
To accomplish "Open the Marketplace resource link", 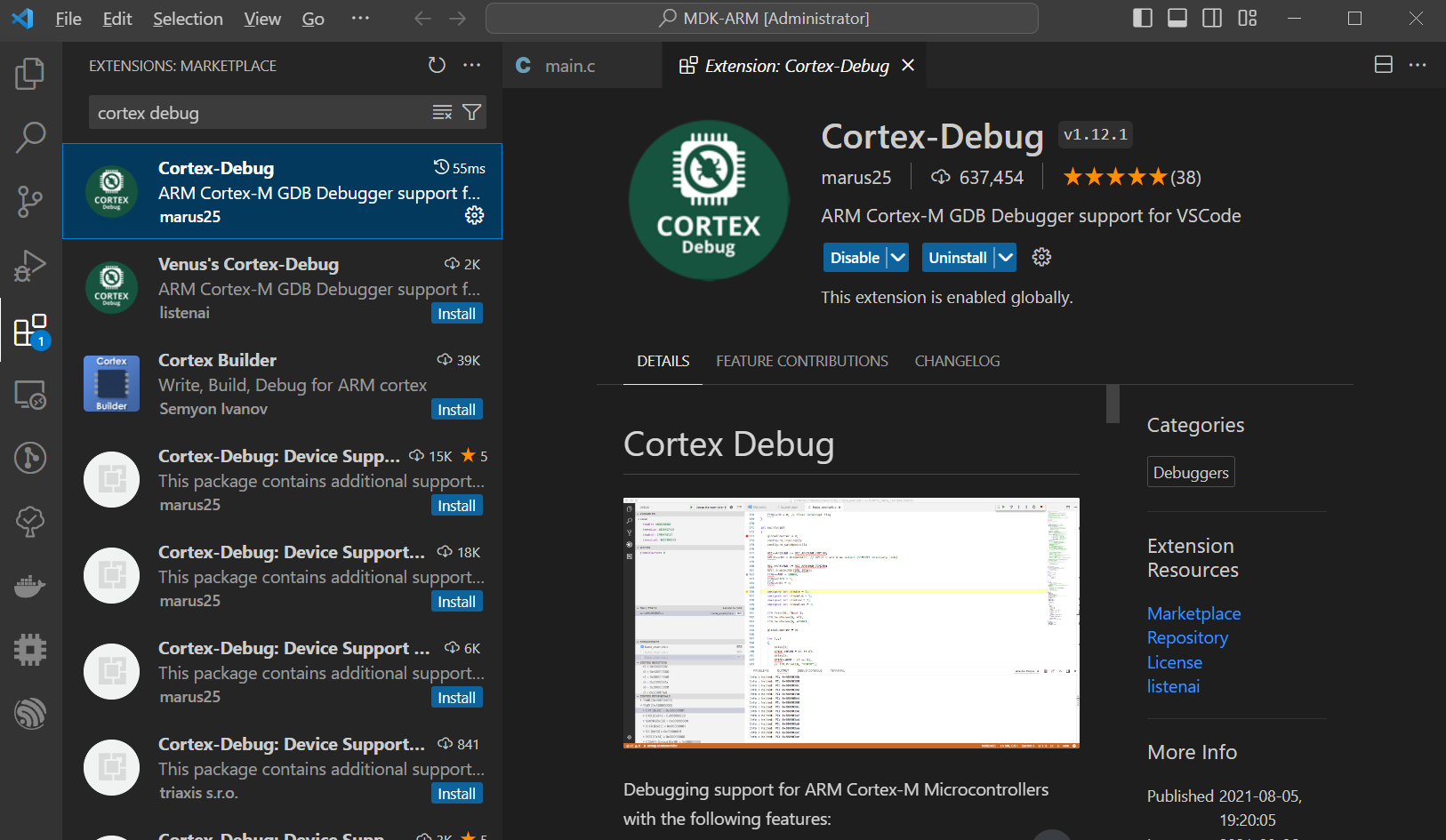I will pos(1193,613).
